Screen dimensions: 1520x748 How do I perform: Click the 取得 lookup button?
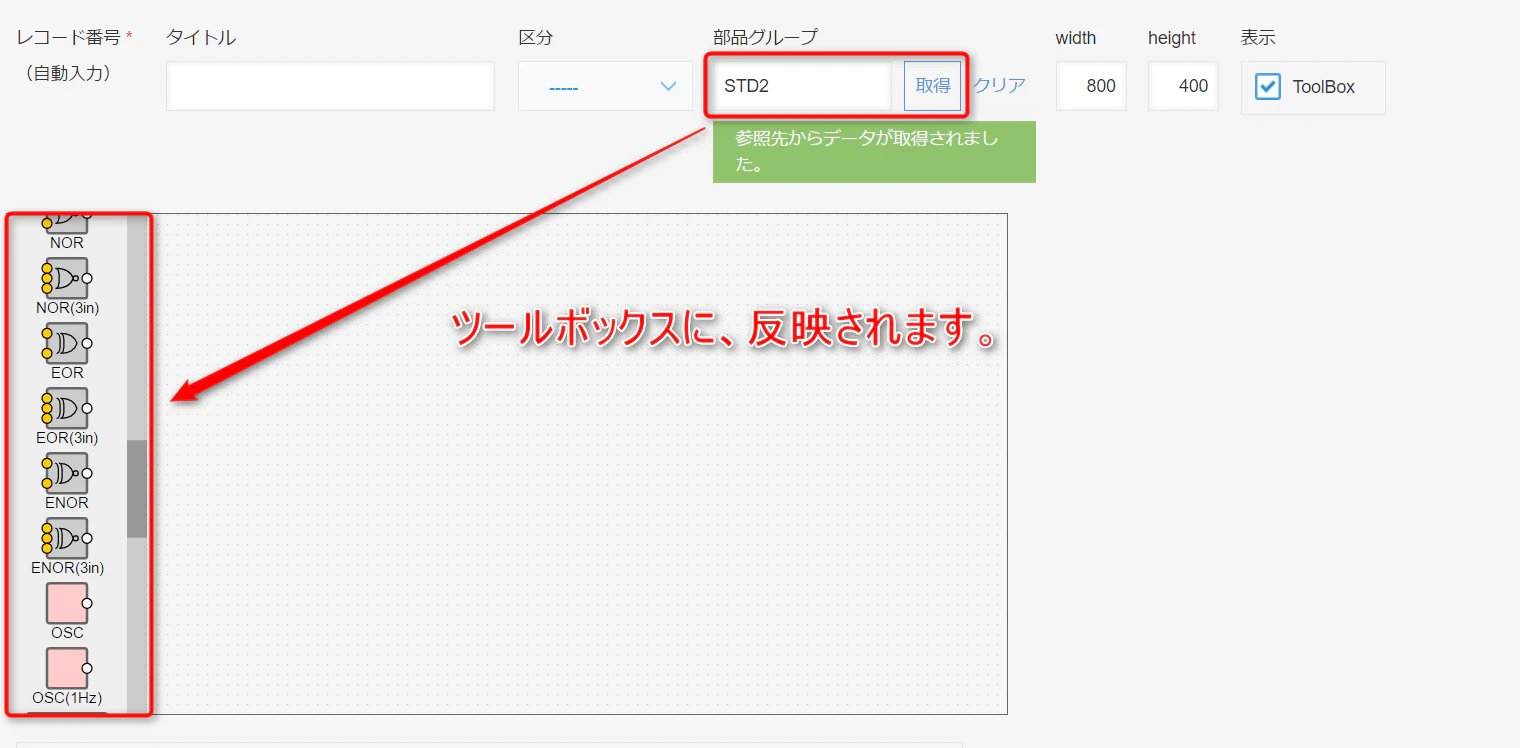tap(933, 86)
